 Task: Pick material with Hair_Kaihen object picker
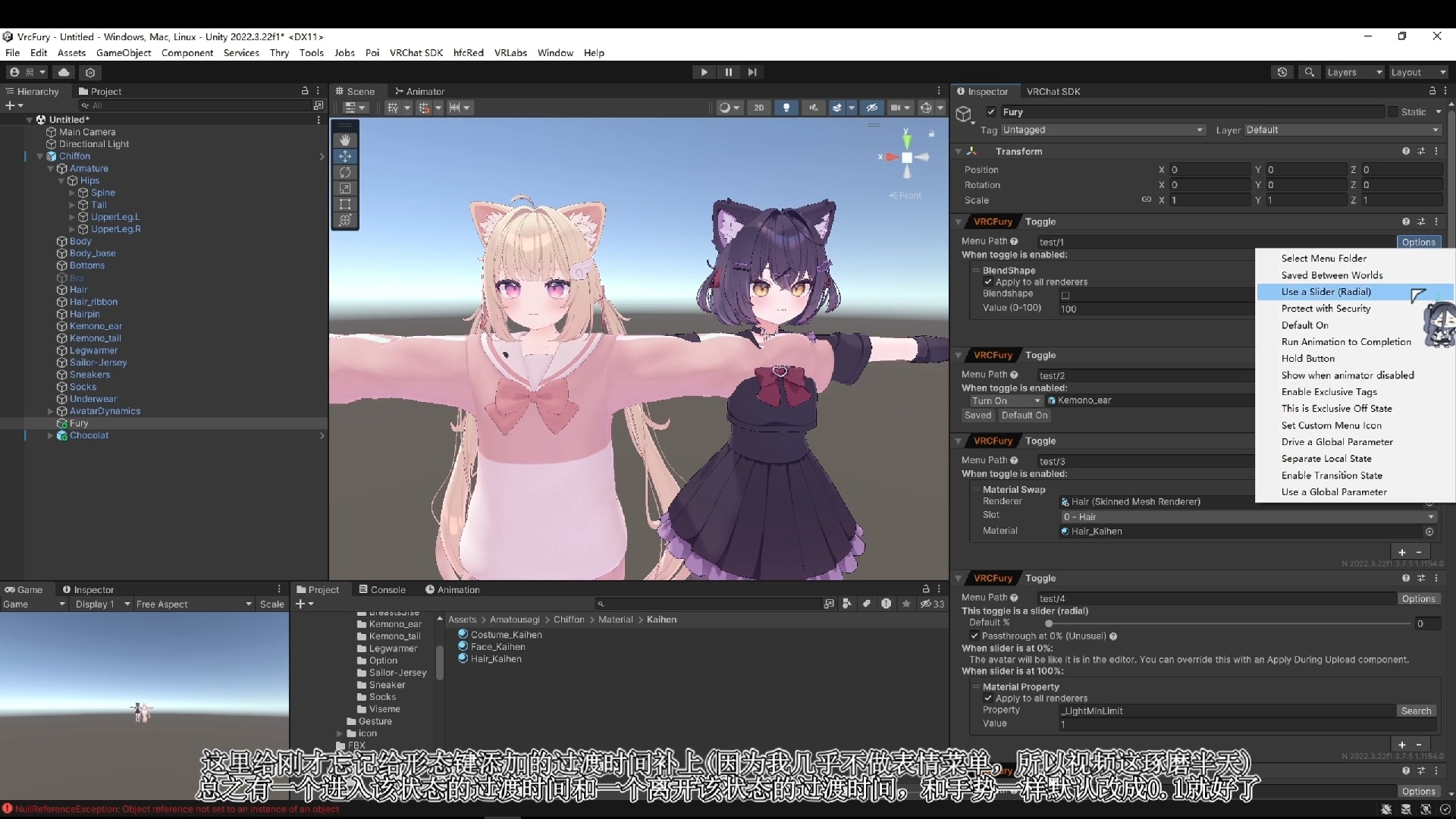click(1429, 532)
